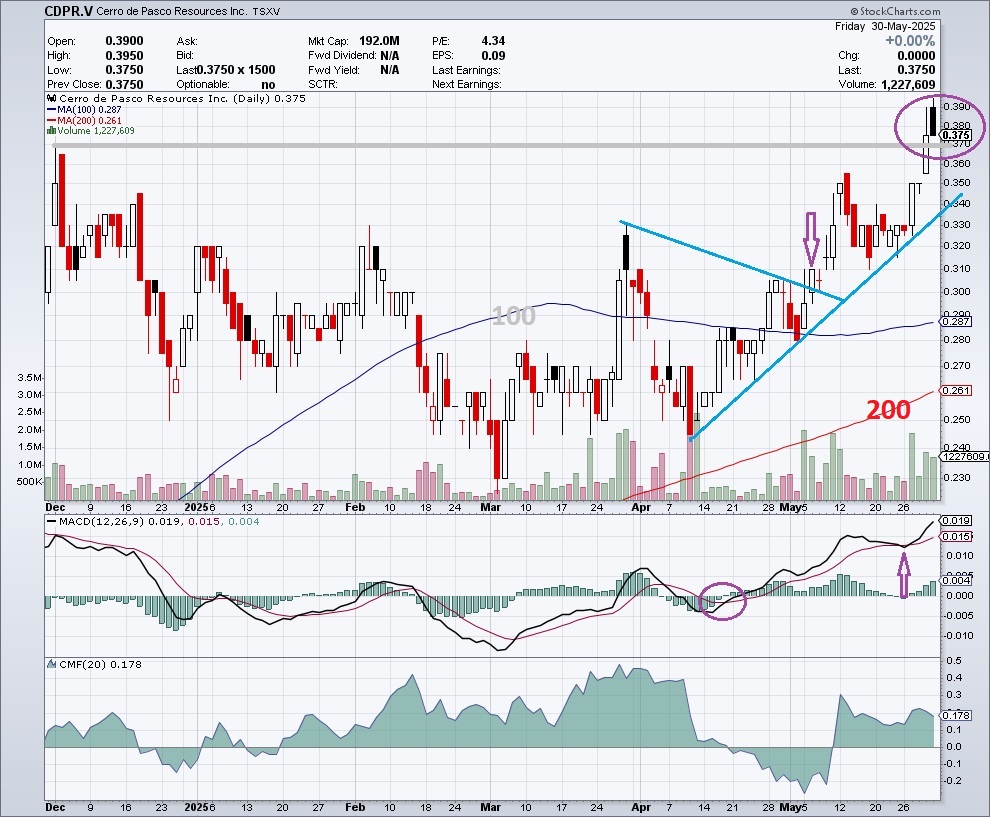Screen dimensions: 990x817
Task: Select the value in the Low row
Action: click(124, 70)
